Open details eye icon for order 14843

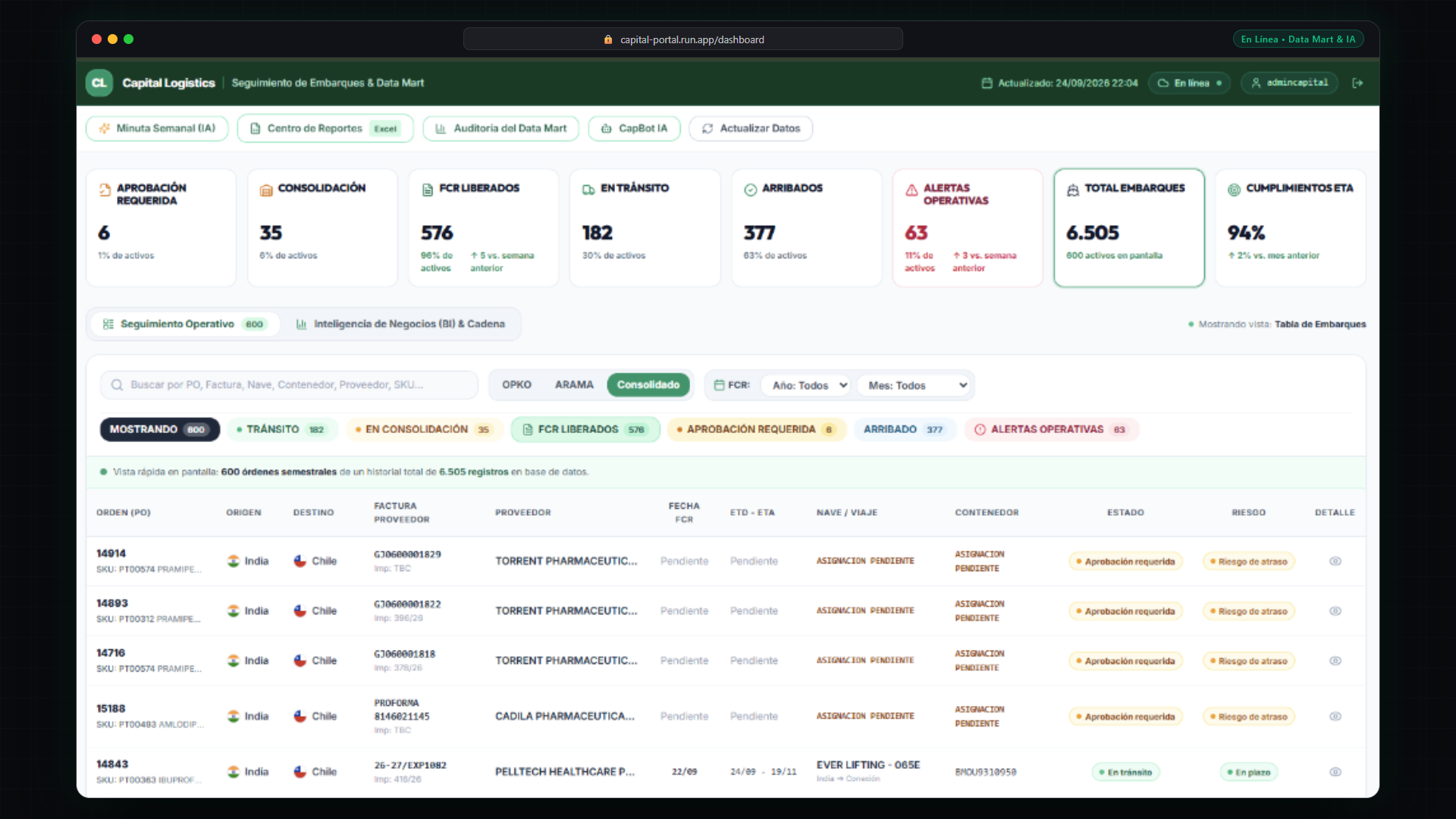[1335, 772]
